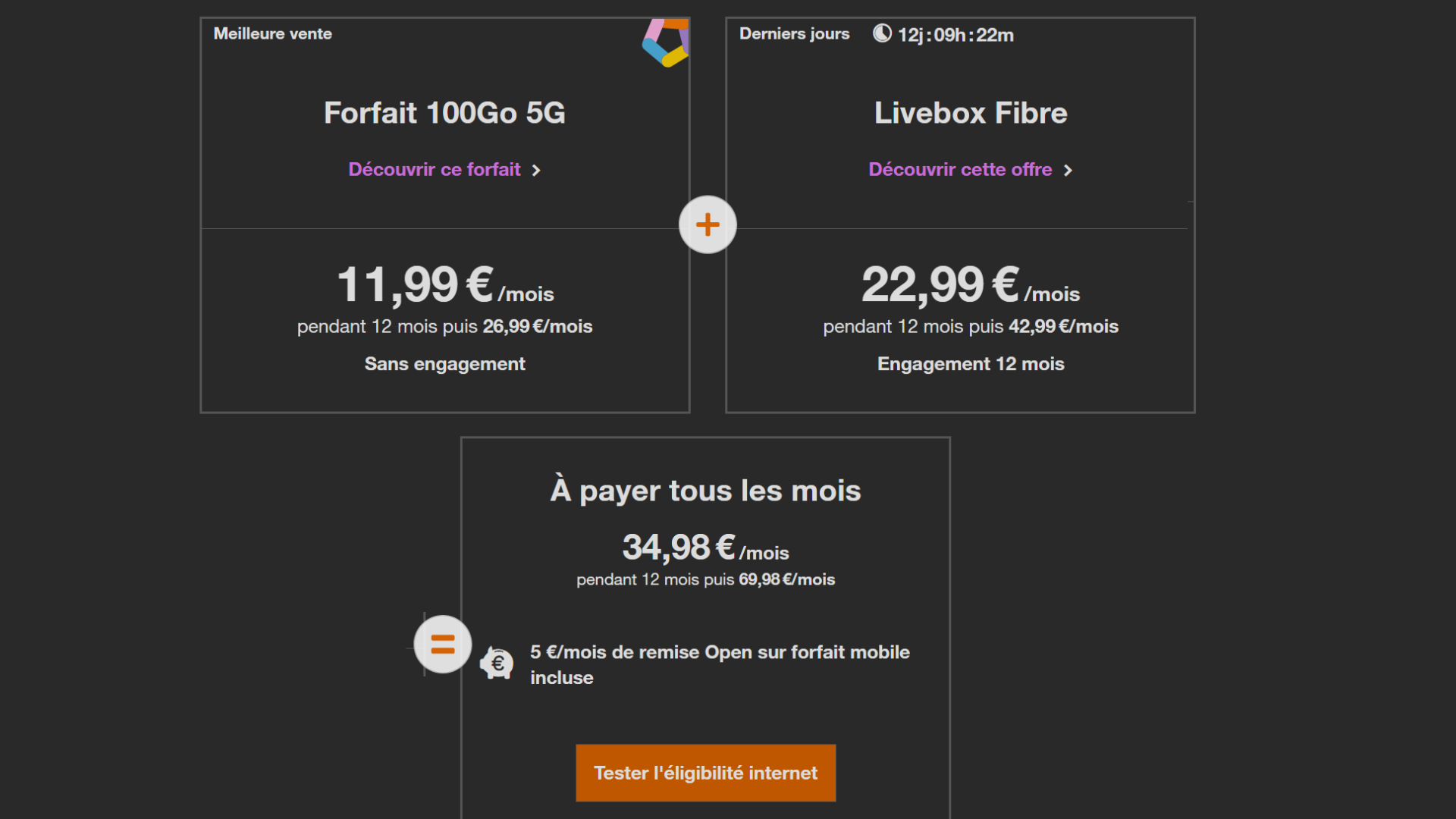
Task: Click the À payer tous les mois heading
Action: pyautogui.click(x=706, y=490)
